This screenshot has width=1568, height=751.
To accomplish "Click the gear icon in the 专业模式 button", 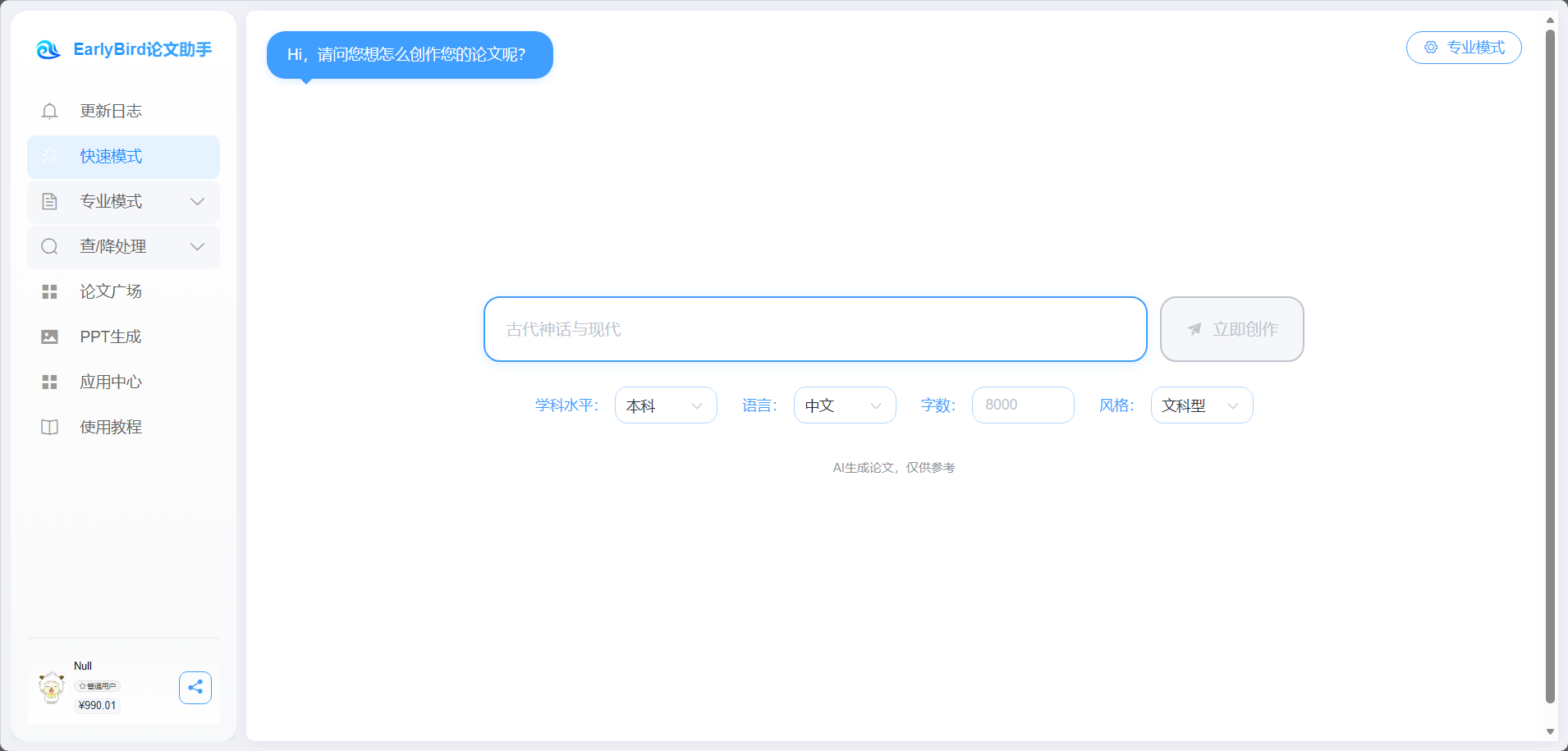I will [x=1431, y=48].
